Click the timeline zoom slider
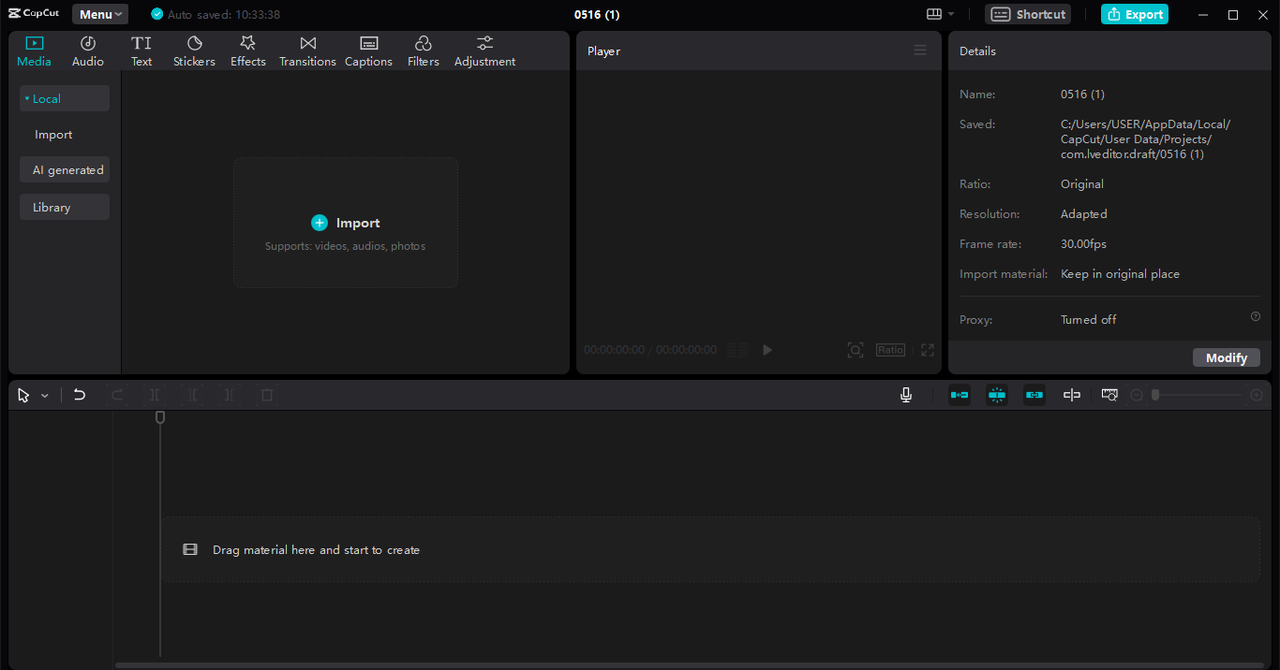1280x670 pixels. point(1198,395)
